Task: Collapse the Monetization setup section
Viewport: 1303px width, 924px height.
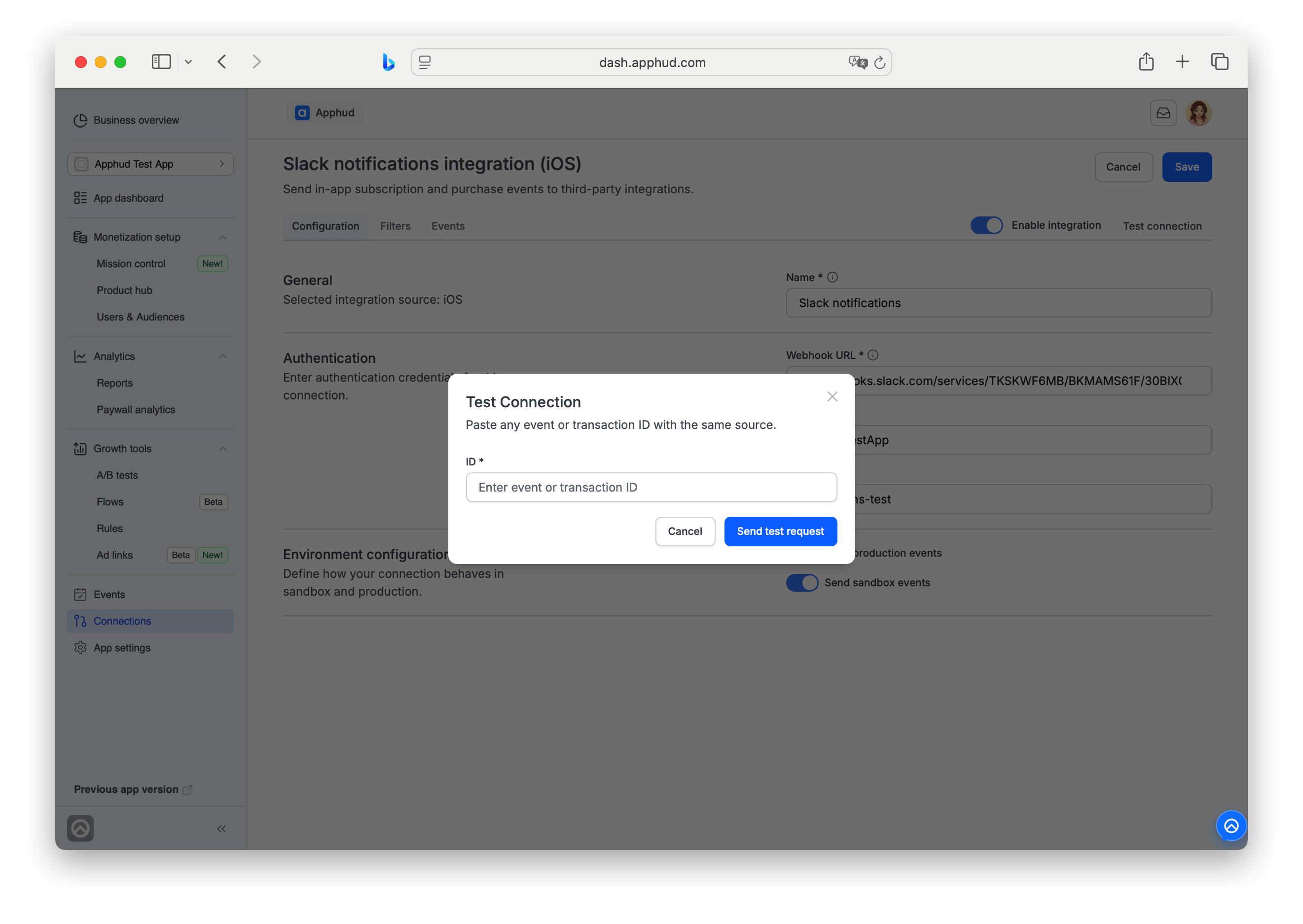Action: (222, 237)
